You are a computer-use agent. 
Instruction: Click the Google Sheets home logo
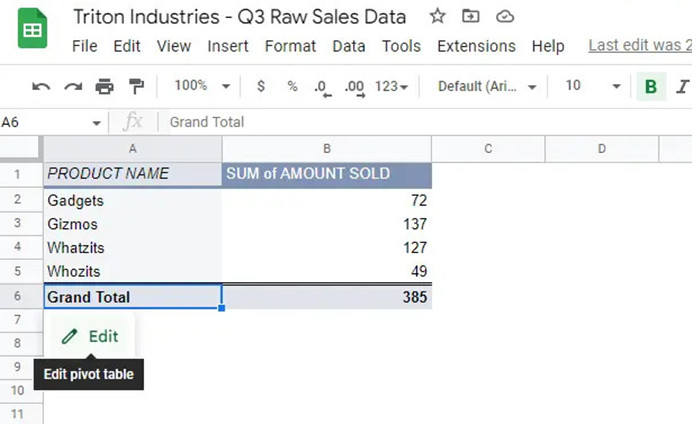(33, 31)
